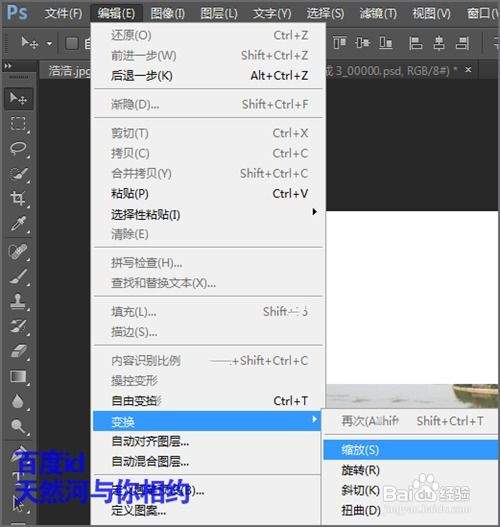Choose 自动混合图层... entry
The image size is (500, 527).
(207, 461)
